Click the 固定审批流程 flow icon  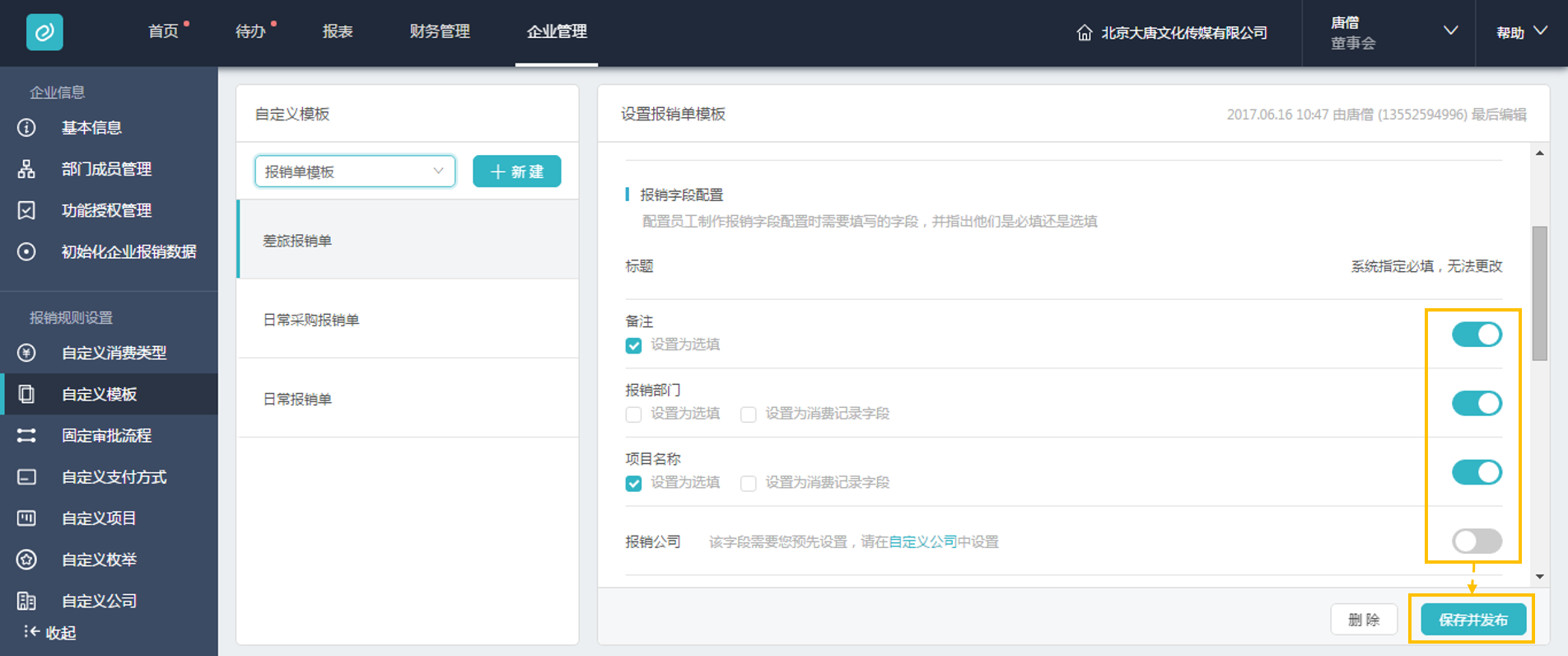pyautogui.click(x=26, y=435)
